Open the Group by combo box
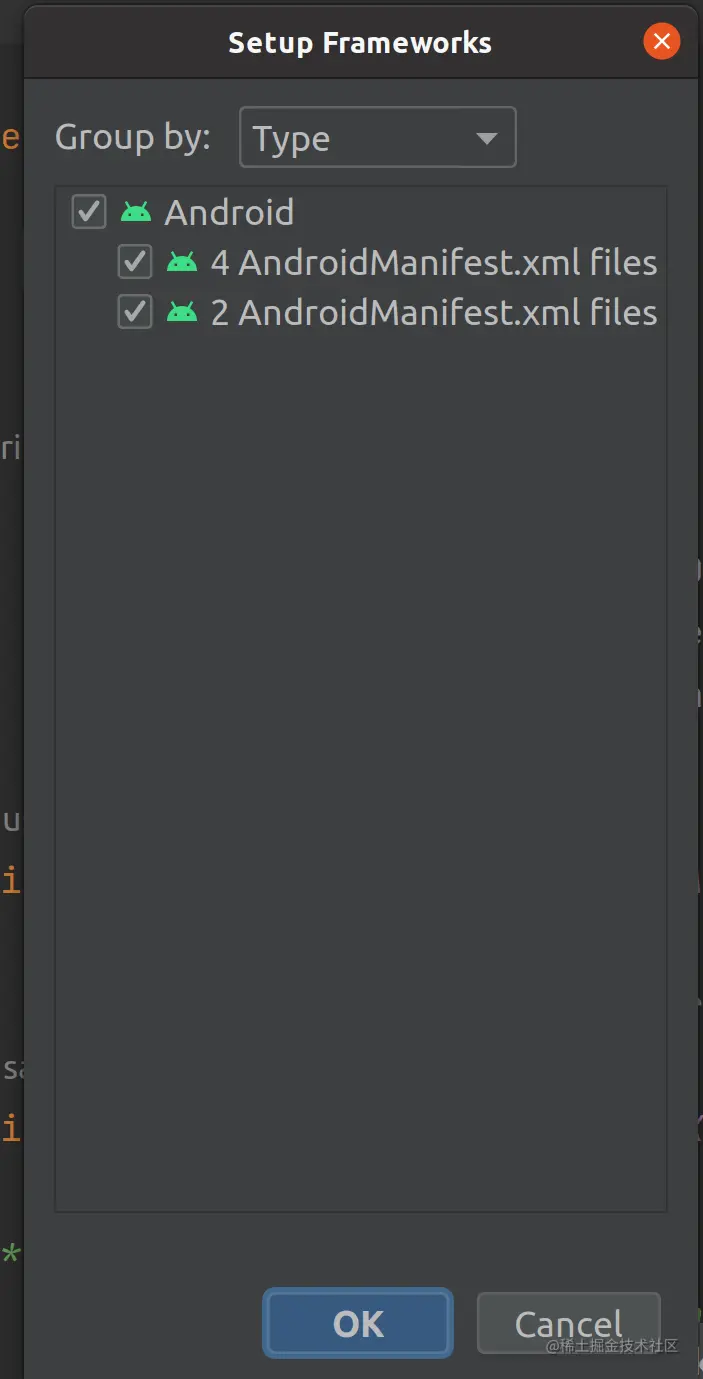This screenshot has height=1379, width=703. coord(378,137)
